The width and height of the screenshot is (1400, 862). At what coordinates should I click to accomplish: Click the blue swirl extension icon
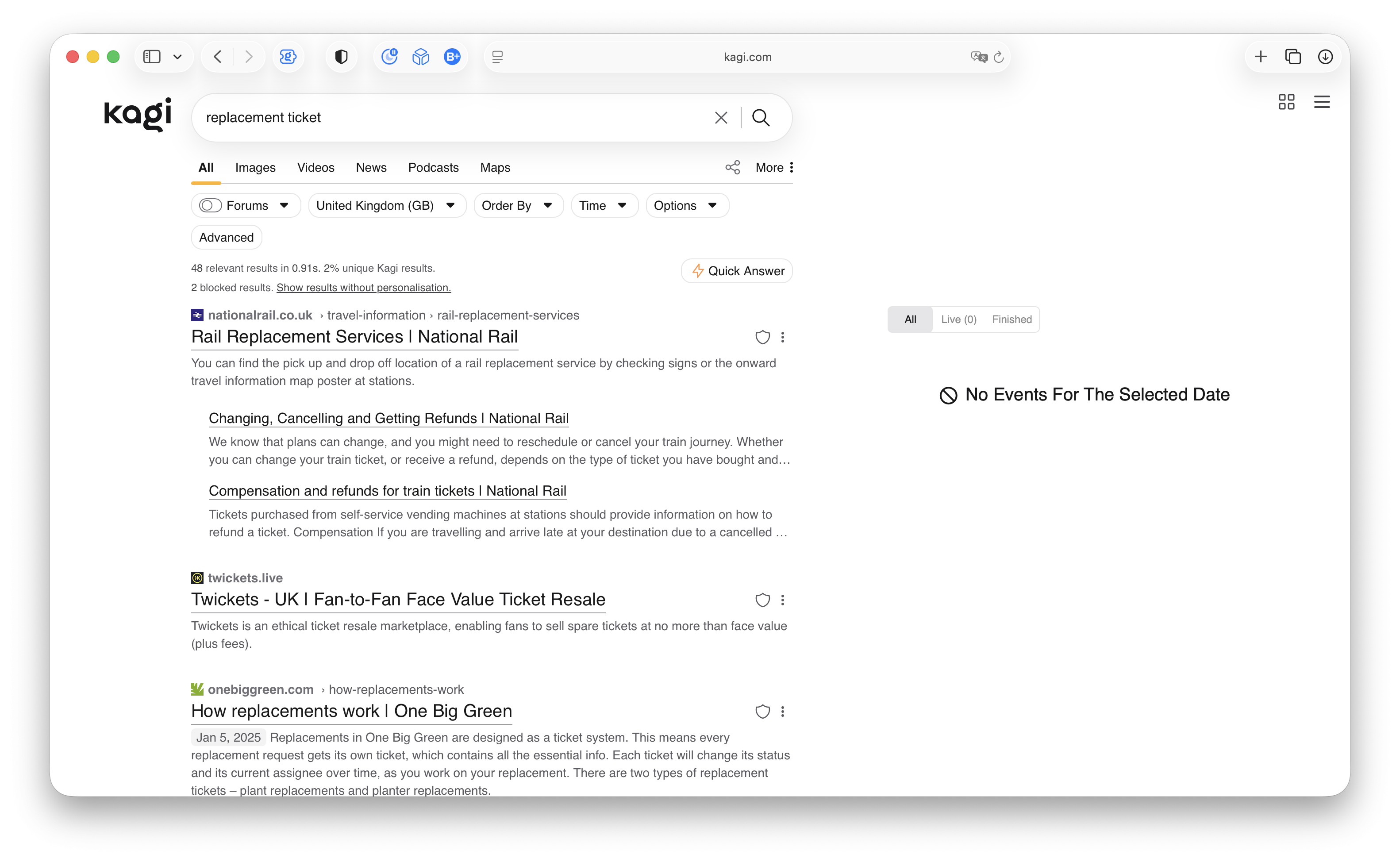288,57
